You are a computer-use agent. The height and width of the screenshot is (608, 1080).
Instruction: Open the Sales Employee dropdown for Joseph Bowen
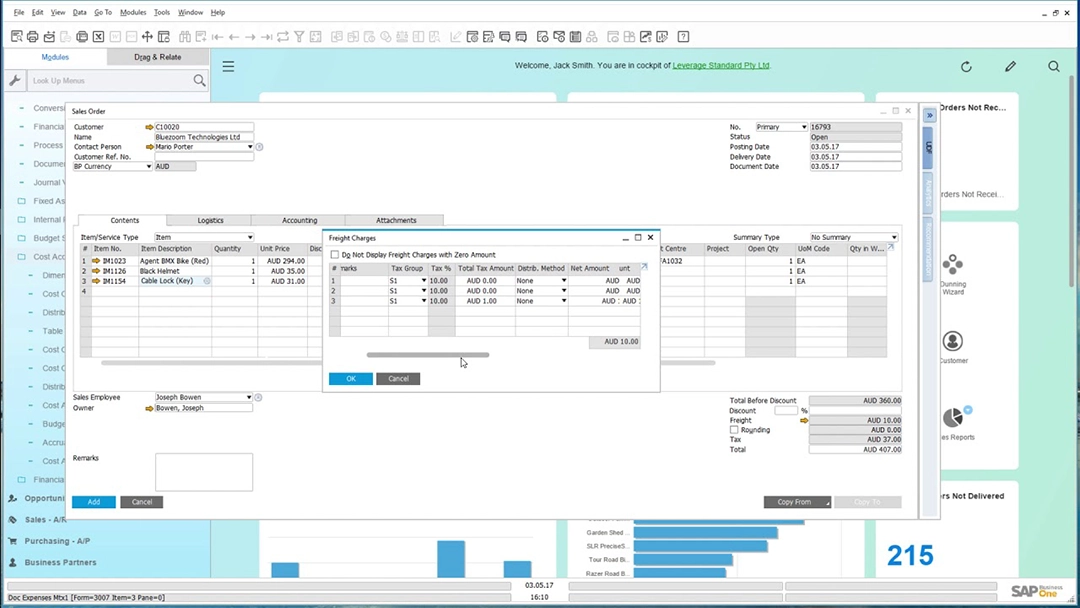coord(249,397)
